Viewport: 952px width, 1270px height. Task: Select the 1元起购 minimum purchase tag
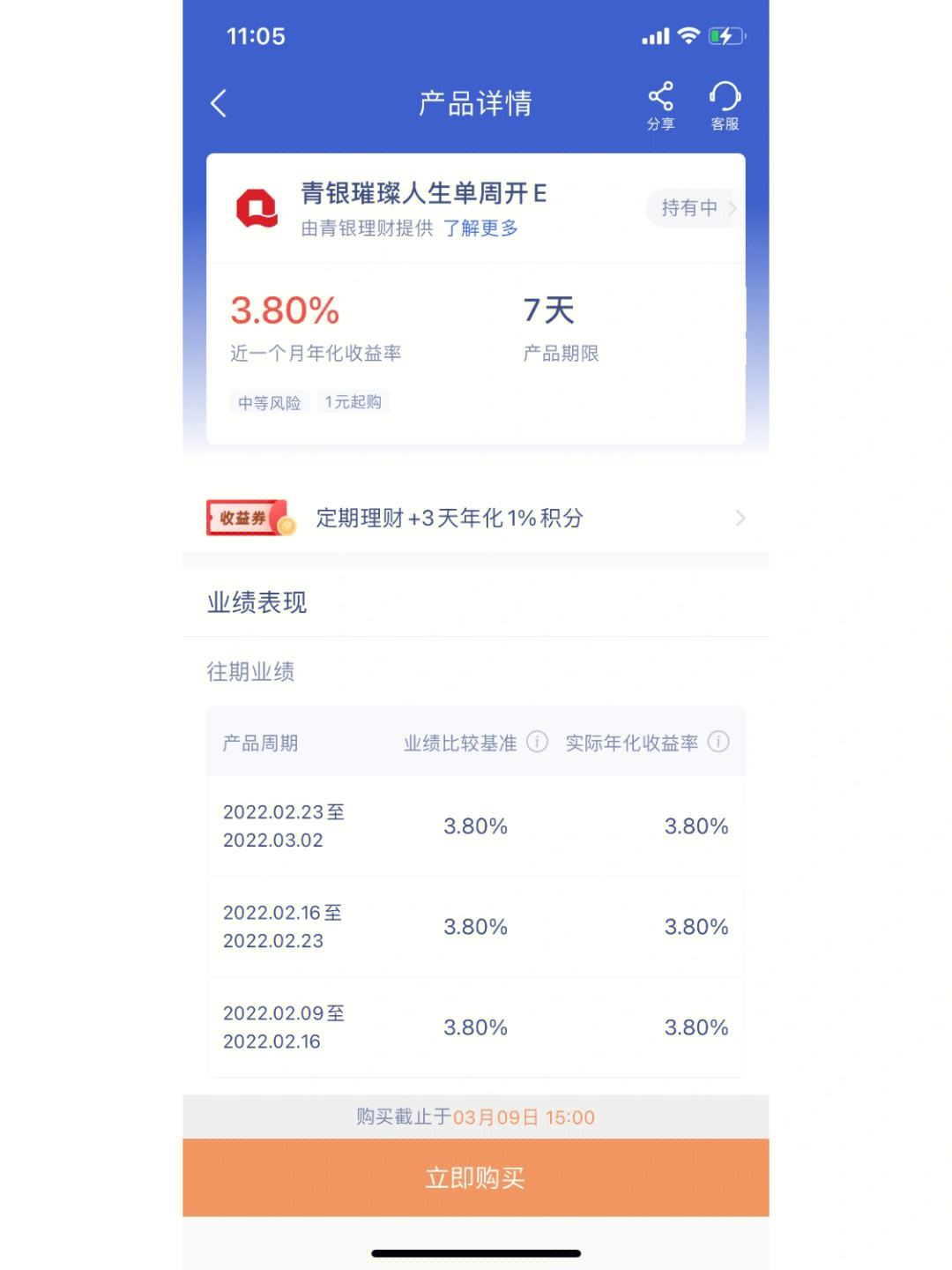pos(353,402)
